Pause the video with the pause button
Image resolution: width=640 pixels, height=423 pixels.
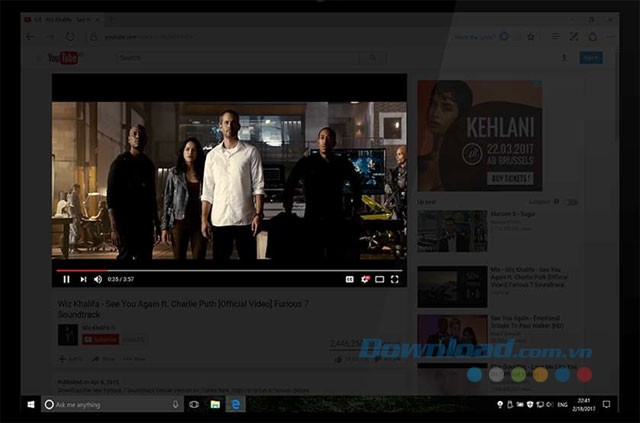[66, 280]
